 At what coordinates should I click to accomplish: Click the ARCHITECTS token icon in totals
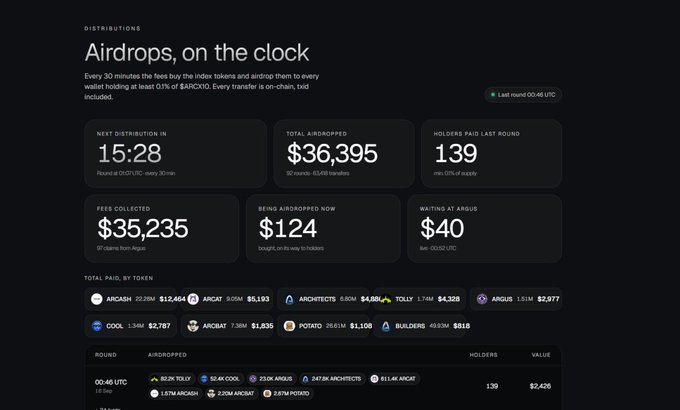pos(289,299)
